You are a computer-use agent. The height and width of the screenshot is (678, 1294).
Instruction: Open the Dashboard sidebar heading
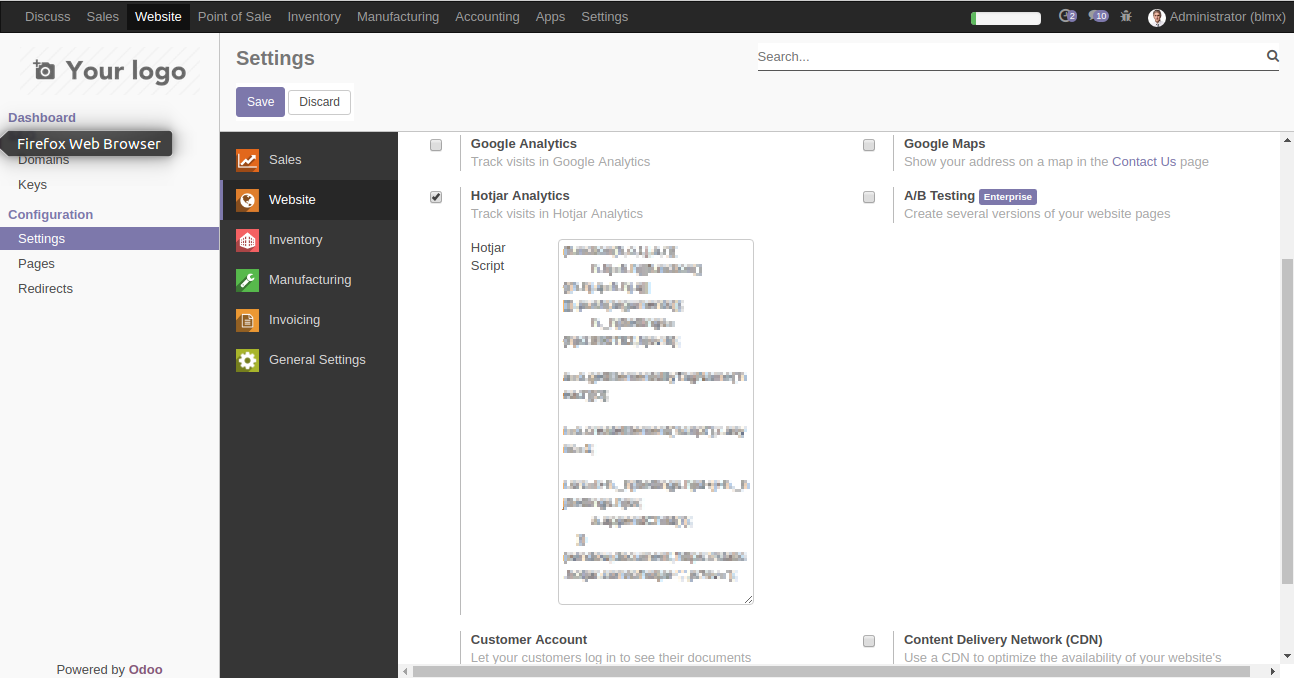(x=42, y=118)
